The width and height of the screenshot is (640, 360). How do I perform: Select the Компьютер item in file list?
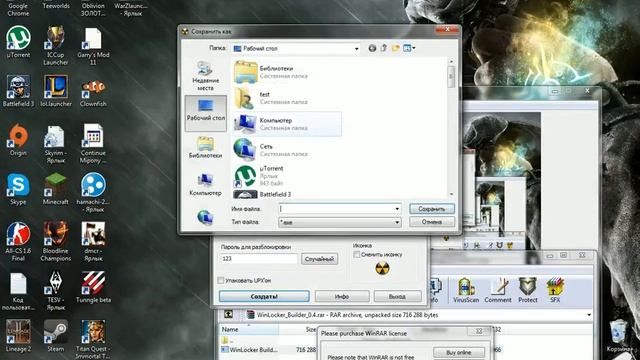coord(287,124)
